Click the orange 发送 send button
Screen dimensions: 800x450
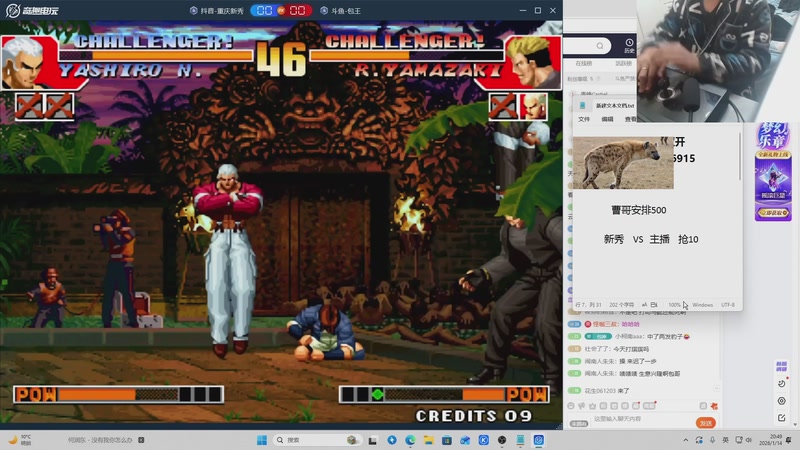tap(706, 423)
